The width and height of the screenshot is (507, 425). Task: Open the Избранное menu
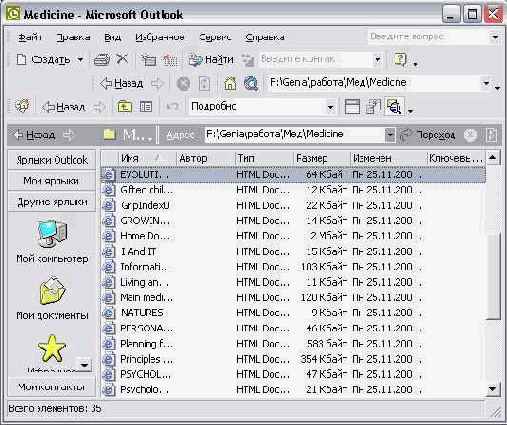coord(160,37)
